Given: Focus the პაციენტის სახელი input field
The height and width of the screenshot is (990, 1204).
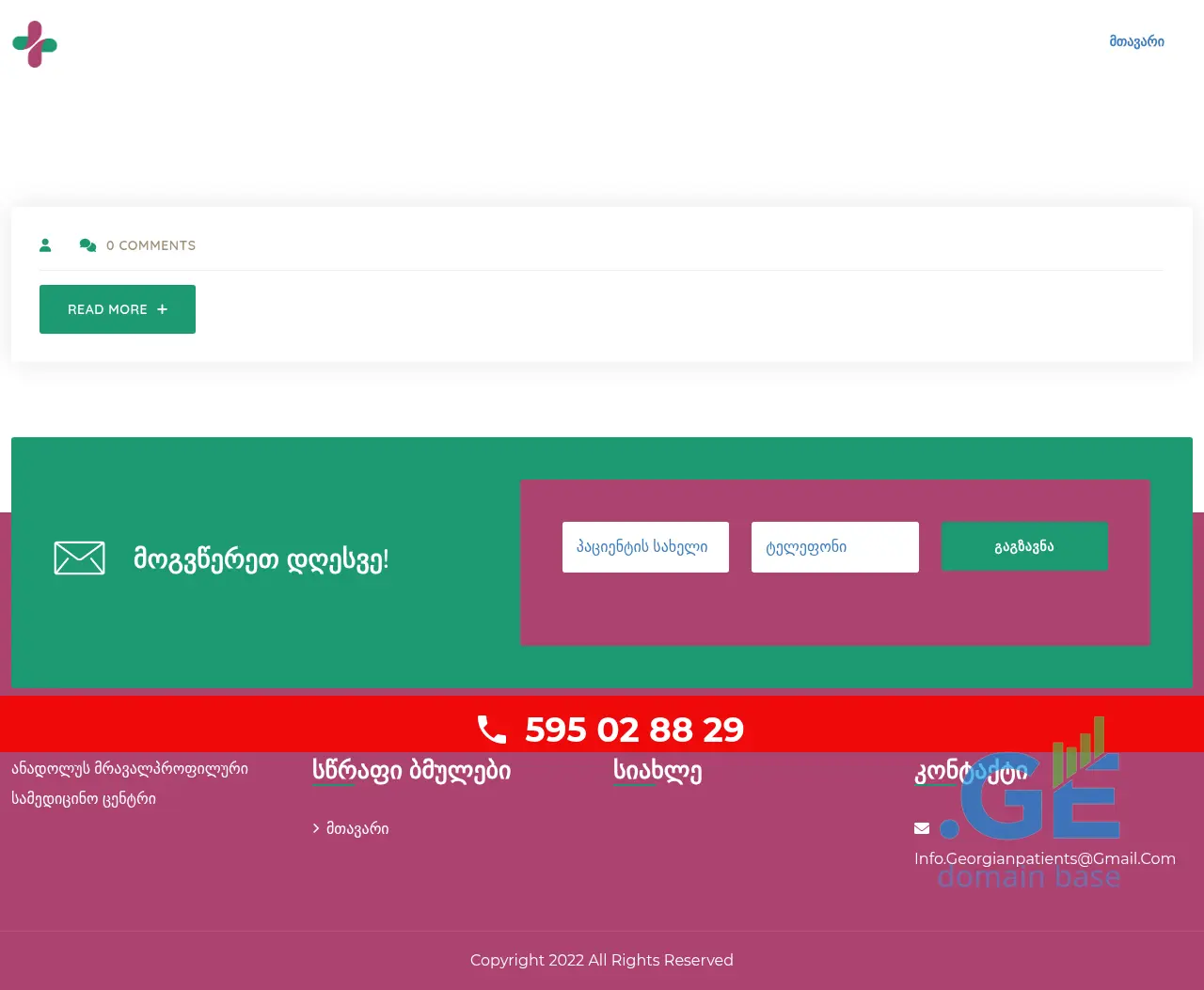Looking at the screenshot, I should pyautogui.click(x=645, y=547).
